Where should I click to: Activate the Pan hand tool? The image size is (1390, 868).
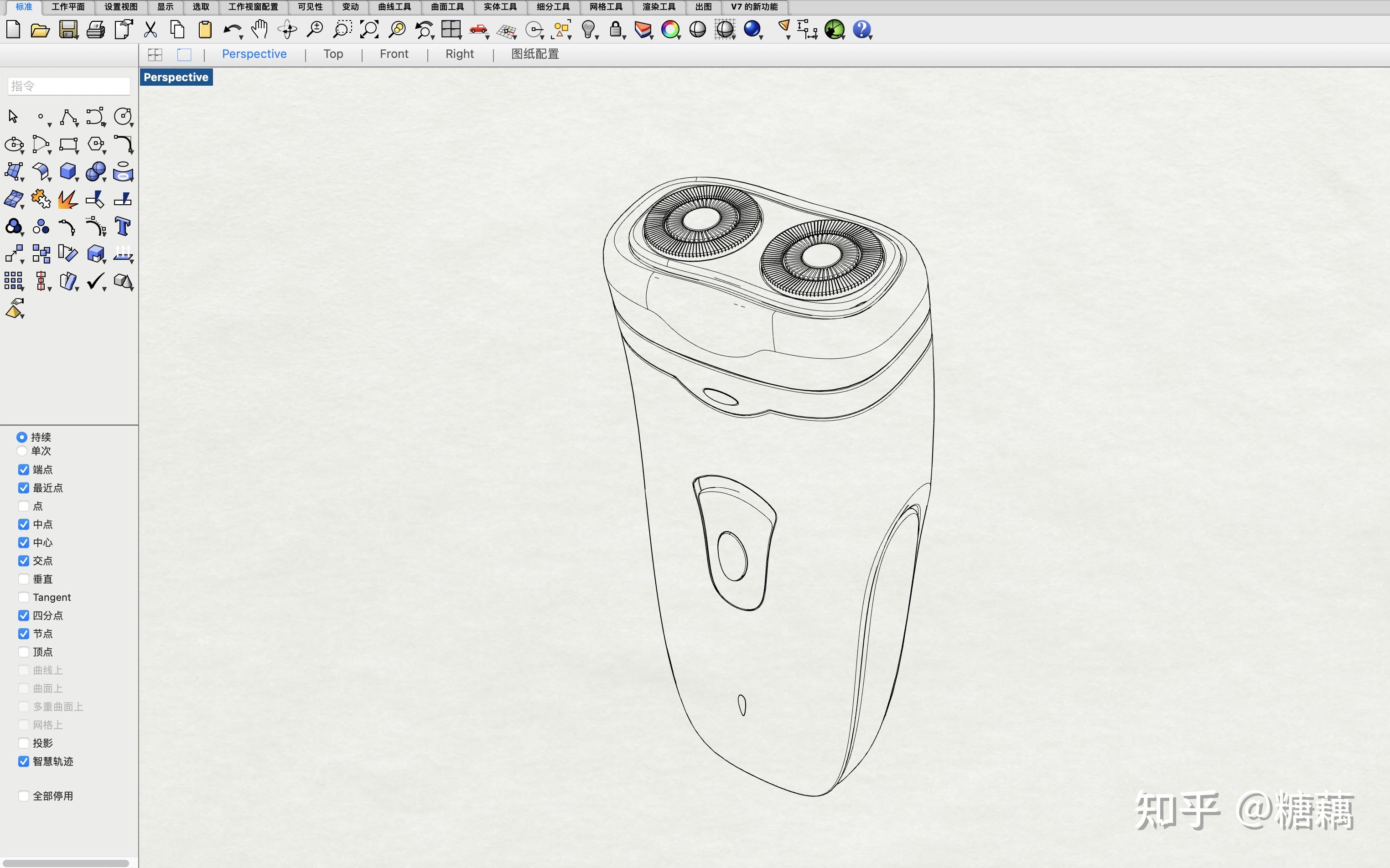259,29
